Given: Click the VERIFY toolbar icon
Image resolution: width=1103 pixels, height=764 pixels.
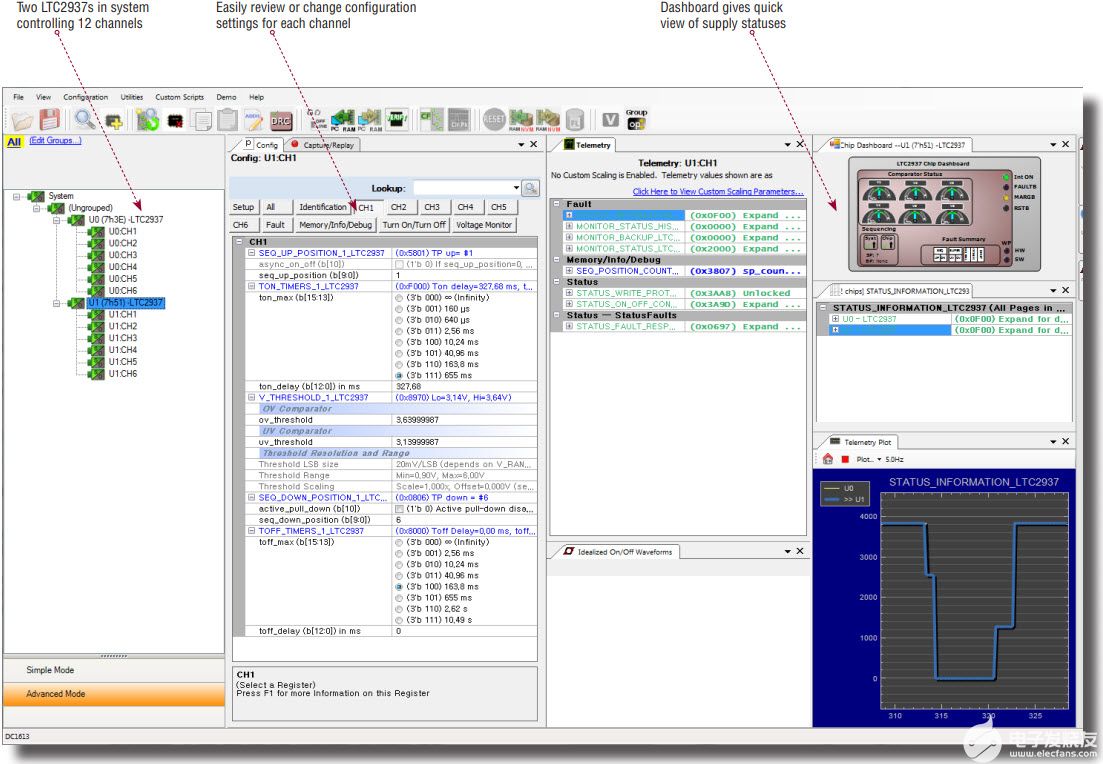Looking at the screenshot, I should point(397,120).
